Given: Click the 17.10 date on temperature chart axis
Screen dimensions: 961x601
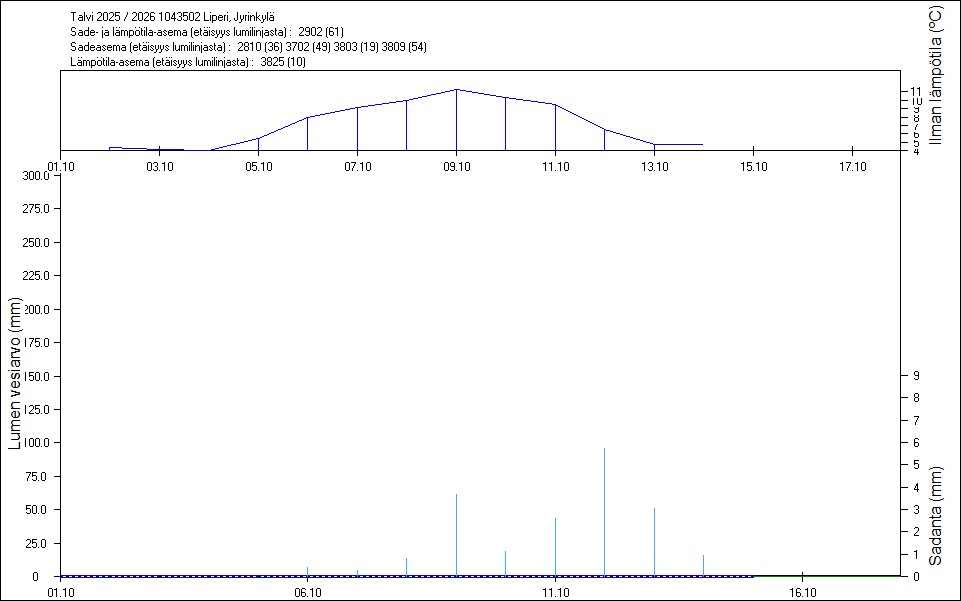Looking at the screenshot, I should pos(851,167).
